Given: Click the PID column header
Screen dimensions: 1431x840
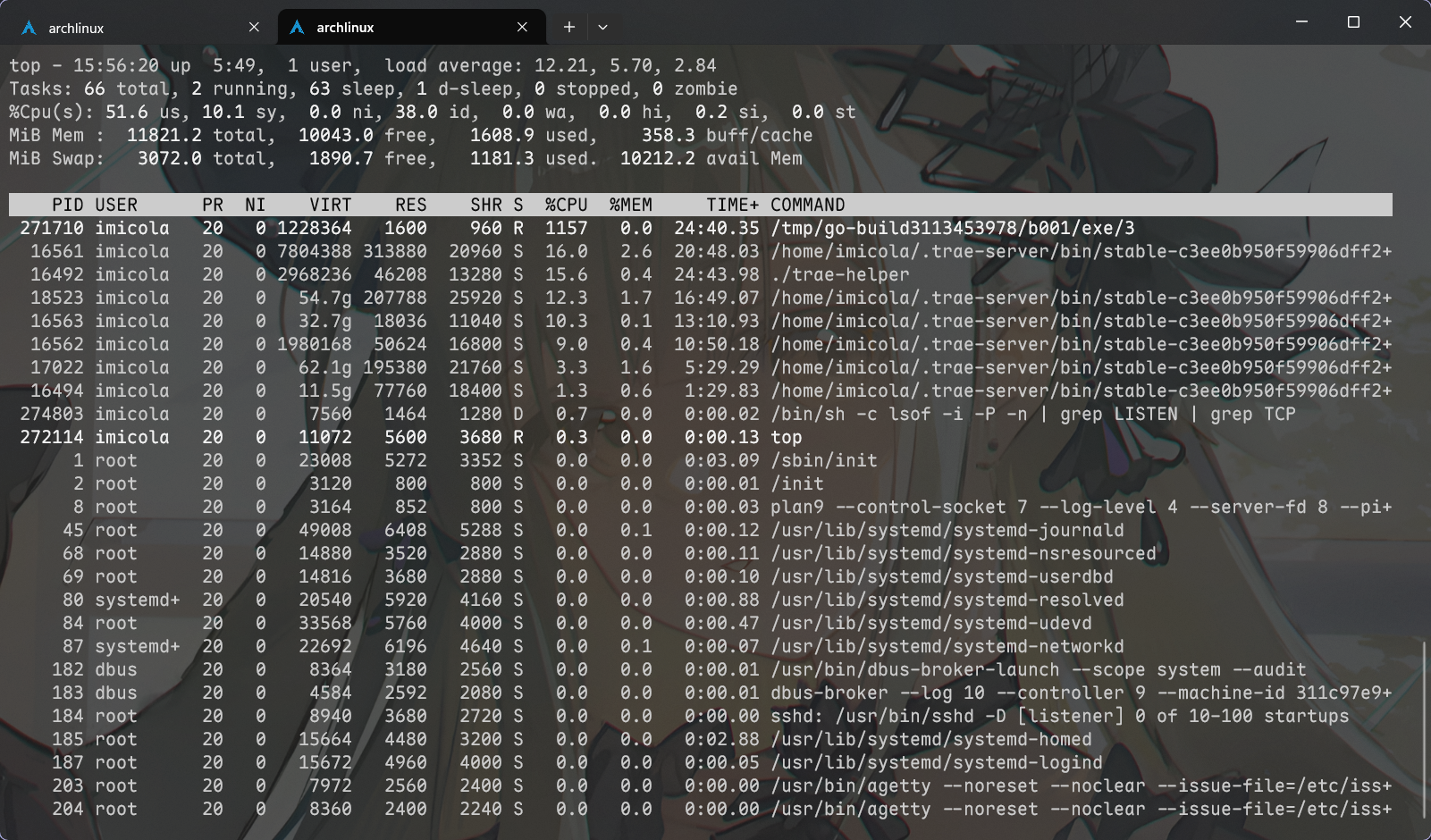Looking at the screenshot, I should [67, 205].
